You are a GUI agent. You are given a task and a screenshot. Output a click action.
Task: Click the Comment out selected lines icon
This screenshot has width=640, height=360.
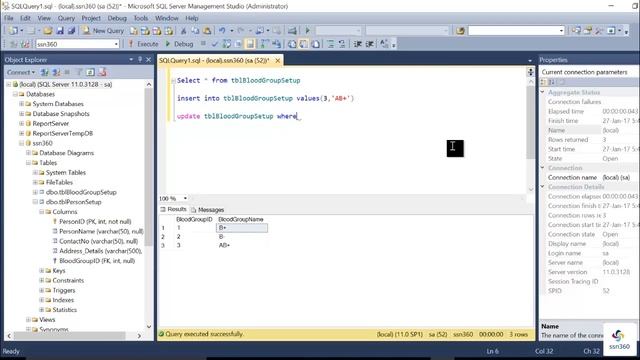(x=330, y=44)
